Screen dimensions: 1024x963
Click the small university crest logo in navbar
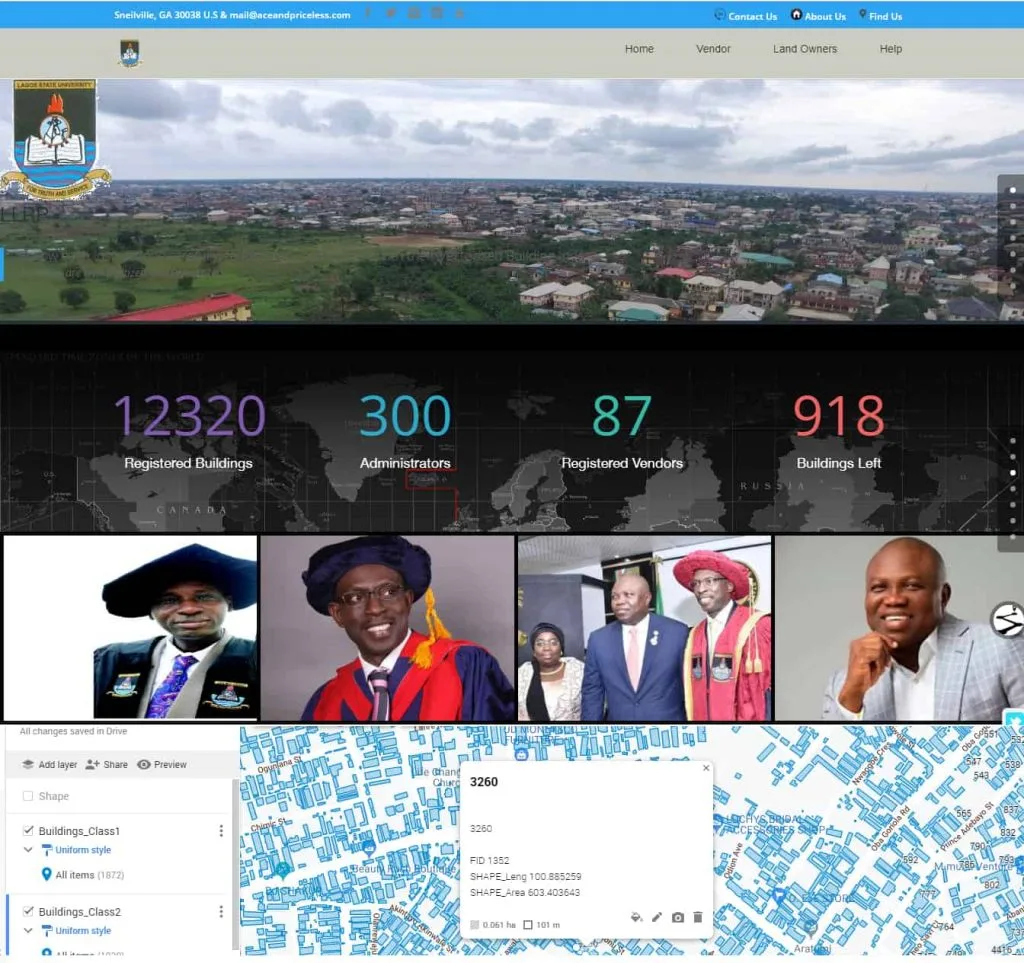(x=130, y=54)
